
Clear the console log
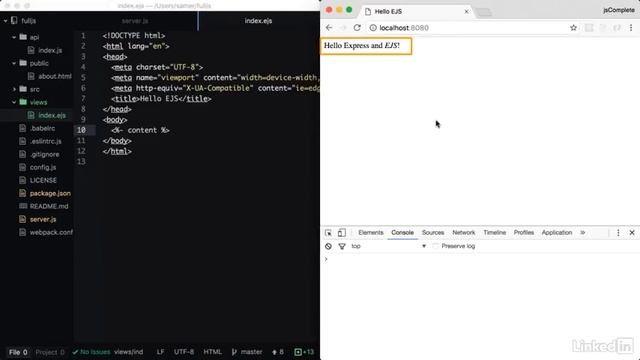[x=328, y=246]
